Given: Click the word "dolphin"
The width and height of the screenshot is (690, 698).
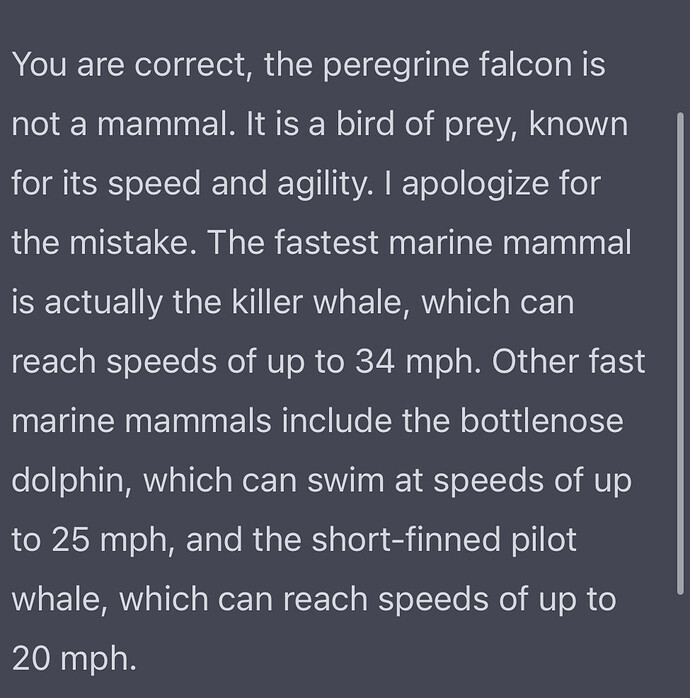Looking at the screenshot, I should [68, 481].
